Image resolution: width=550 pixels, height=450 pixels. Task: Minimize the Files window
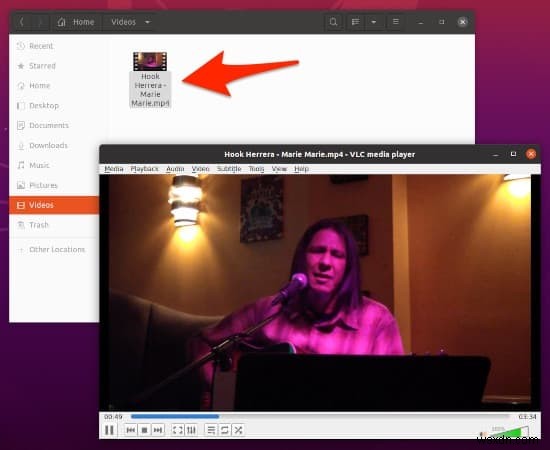421,22
